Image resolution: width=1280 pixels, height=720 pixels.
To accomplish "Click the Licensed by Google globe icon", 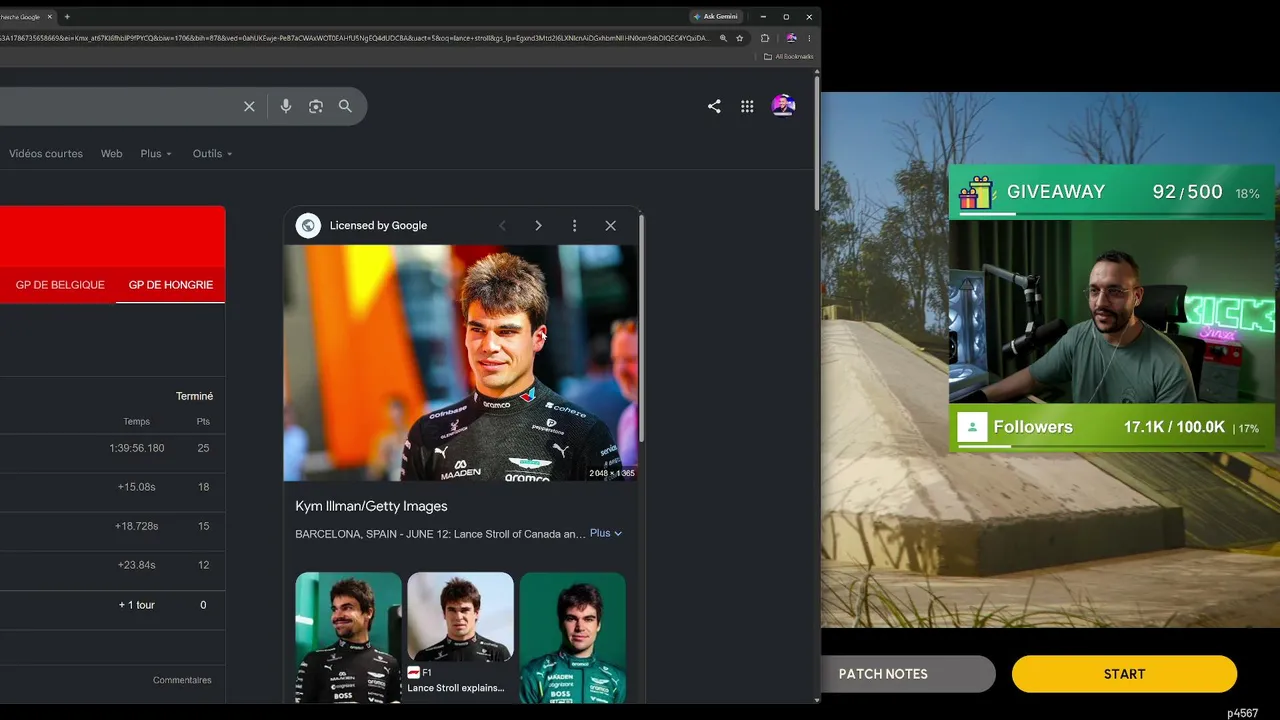I will point(308,226).
